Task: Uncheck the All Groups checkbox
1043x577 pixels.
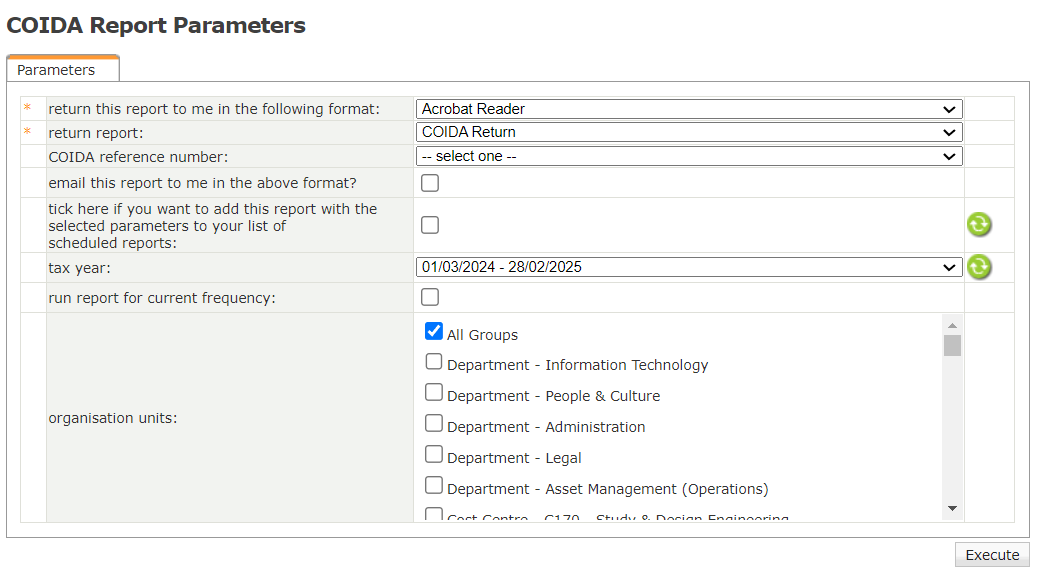Action: pos(434,331)
